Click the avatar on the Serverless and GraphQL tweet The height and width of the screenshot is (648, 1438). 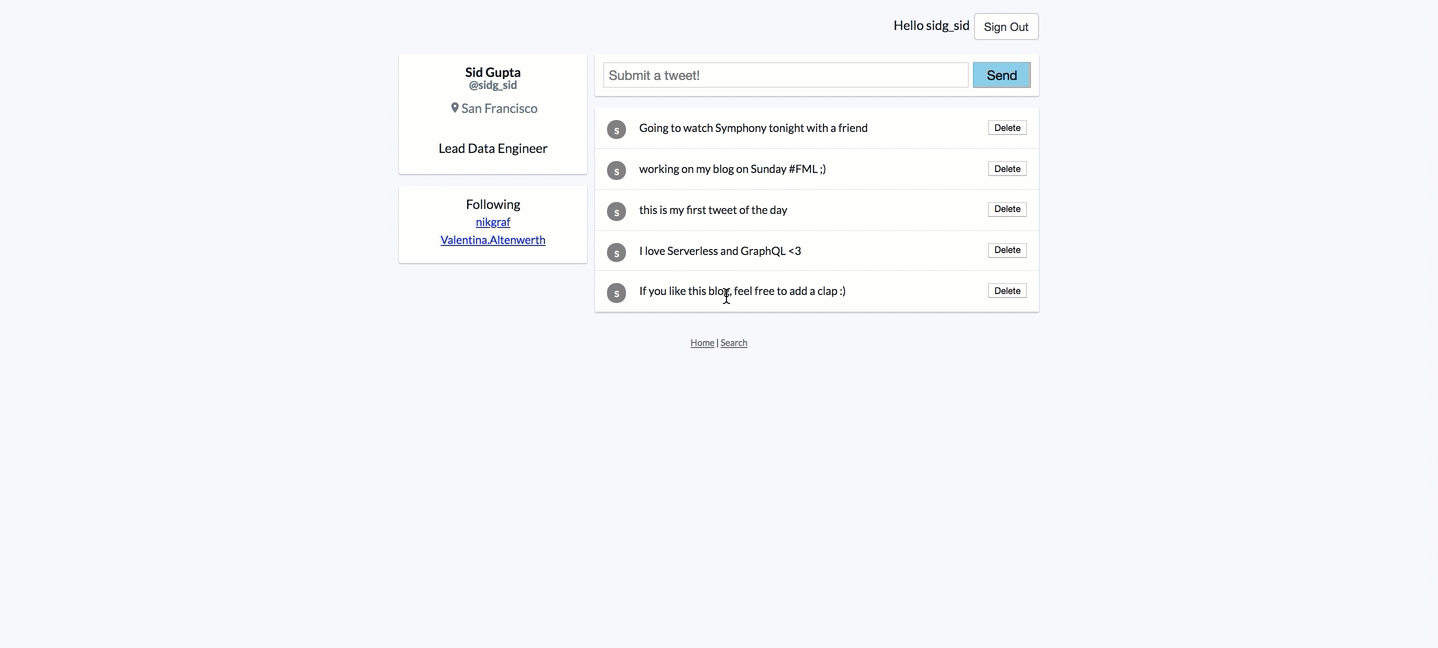click(615, 252)
